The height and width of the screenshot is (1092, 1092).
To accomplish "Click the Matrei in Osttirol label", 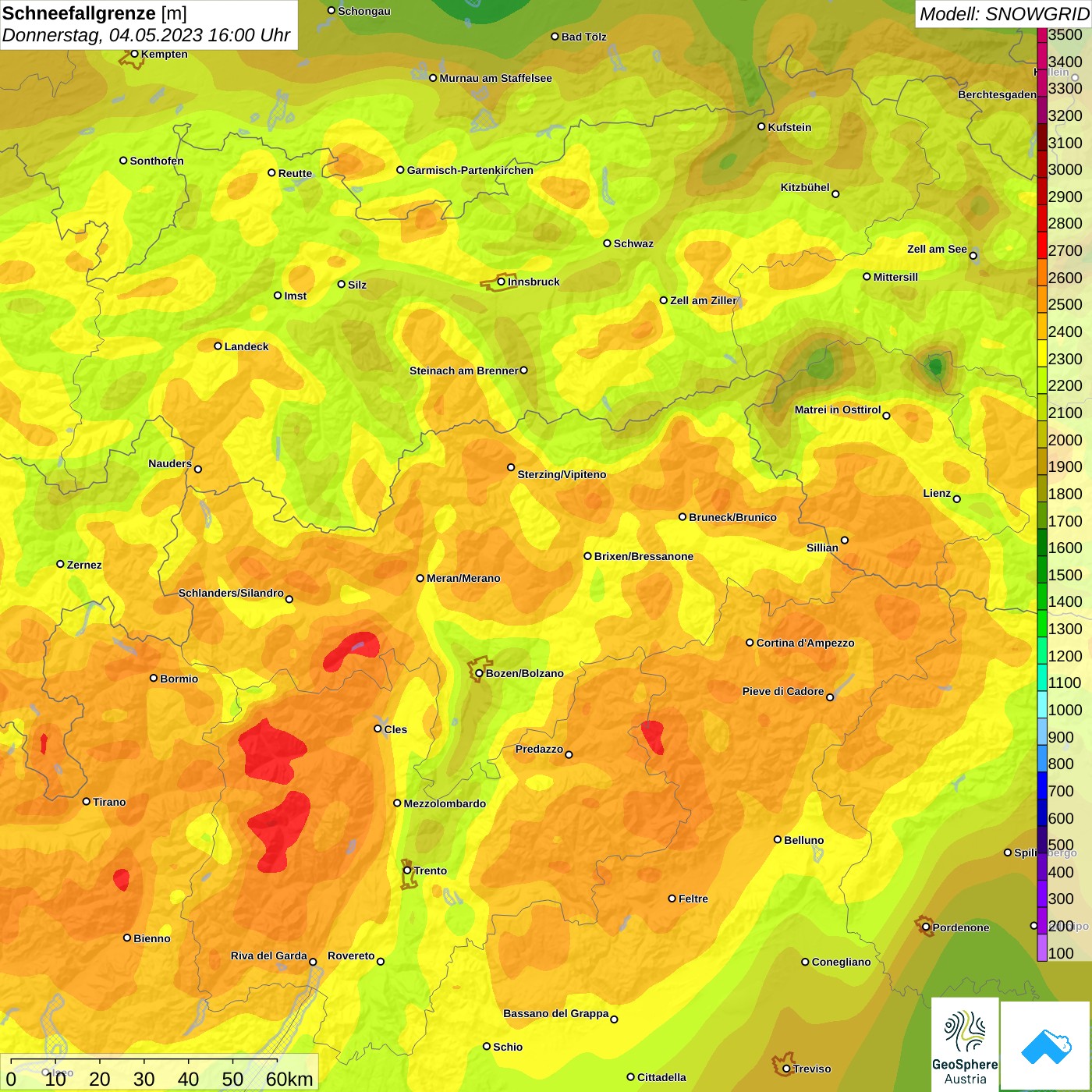I will coord(837,409).
